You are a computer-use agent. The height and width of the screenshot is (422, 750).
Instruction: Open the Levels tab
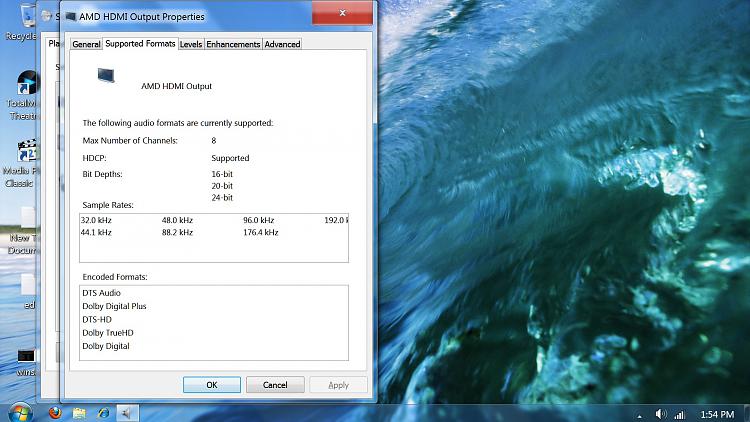tap(191, 44)
